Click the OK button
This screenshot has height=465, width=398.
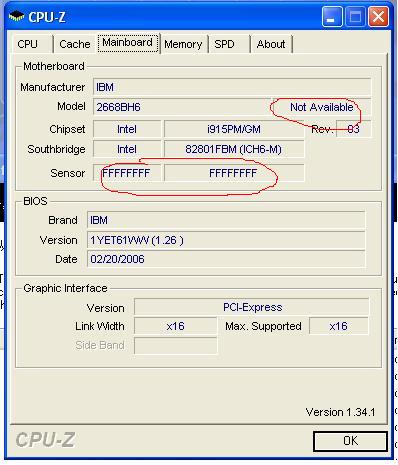[x=350, y=441]
